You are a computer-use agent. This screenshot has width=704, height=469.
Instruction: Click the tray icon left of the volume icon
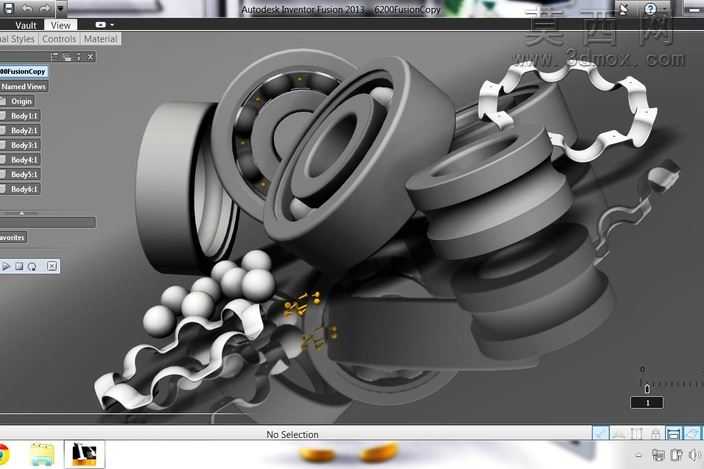pyautogui.click(x=676, y=455)
